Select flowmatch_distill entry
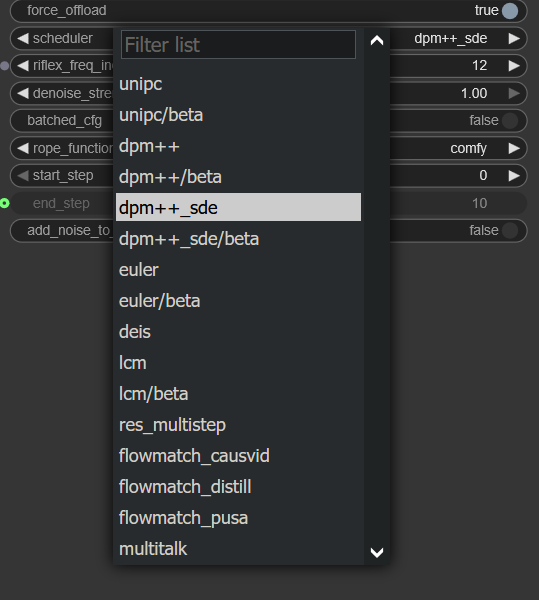 tap(238, 486)
